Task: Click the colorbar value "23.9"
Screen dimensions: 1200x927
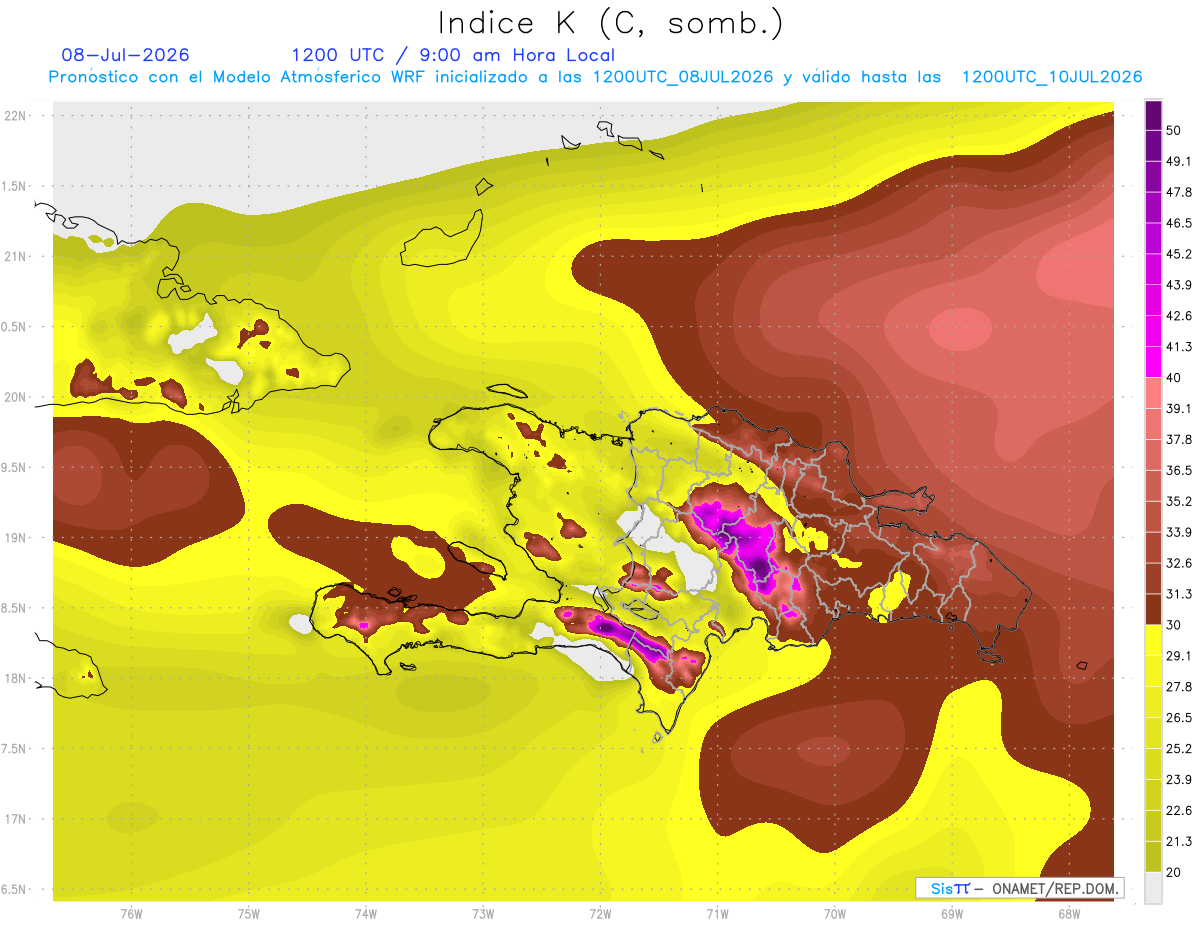Action: click(1180, 779)
